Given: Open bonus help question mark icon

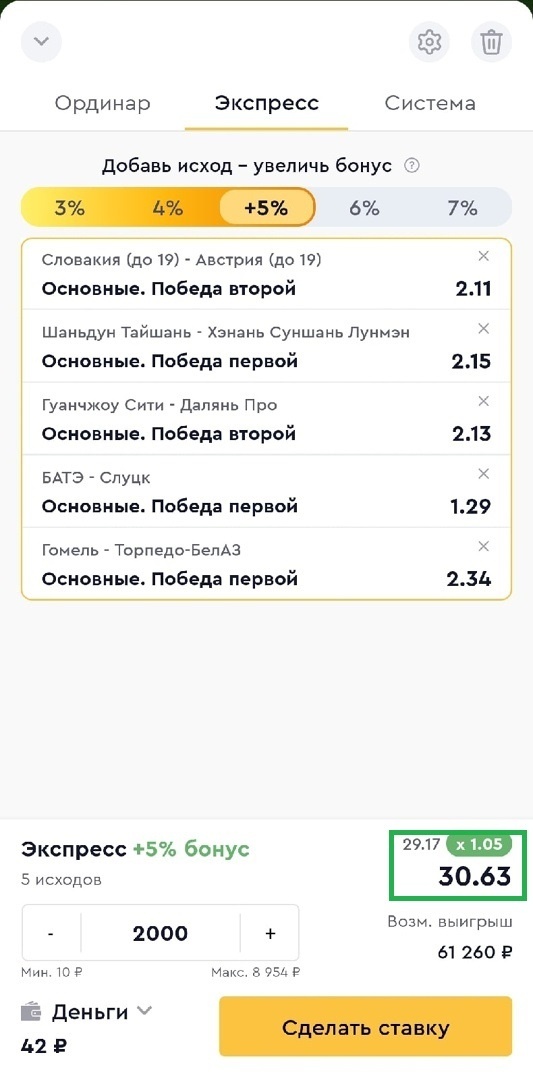Looking at the screenshot, I should 412,165.
